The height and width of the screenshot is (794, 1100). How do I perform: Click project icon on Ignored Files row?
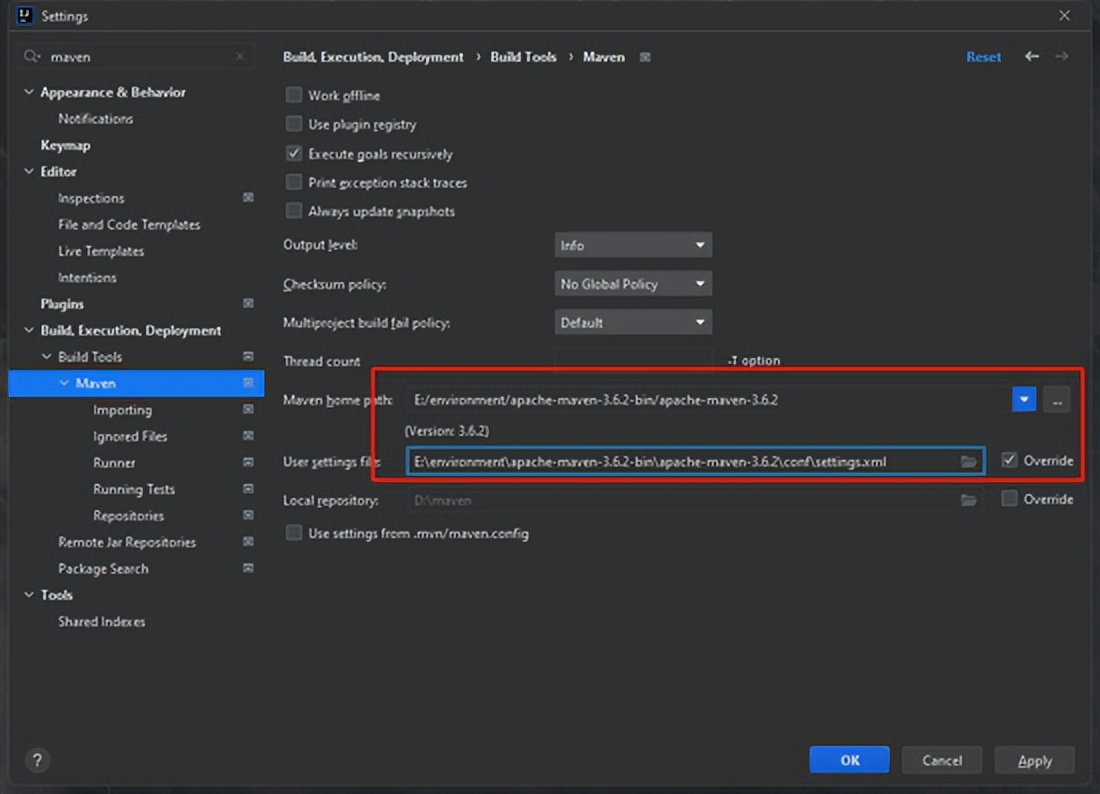click(x=248, y=436)
